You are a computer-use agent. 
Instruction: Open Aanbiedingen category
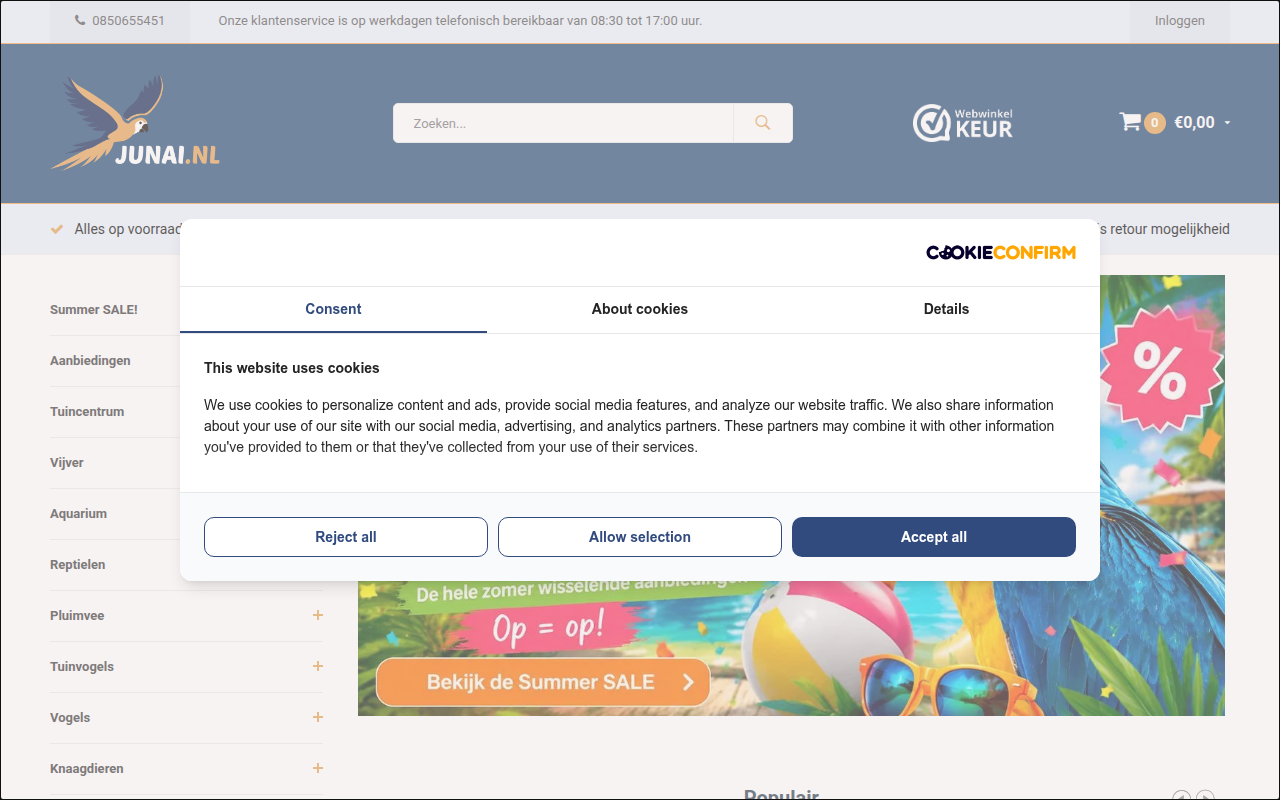(90, 361)
